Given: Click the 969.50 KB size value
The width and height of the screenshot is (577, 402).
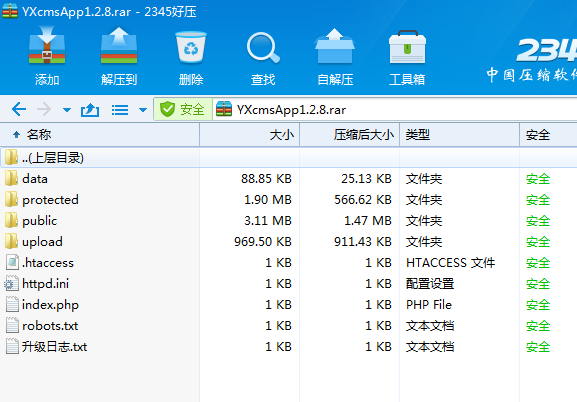Looking at the screenshot, I should [263, 242].
